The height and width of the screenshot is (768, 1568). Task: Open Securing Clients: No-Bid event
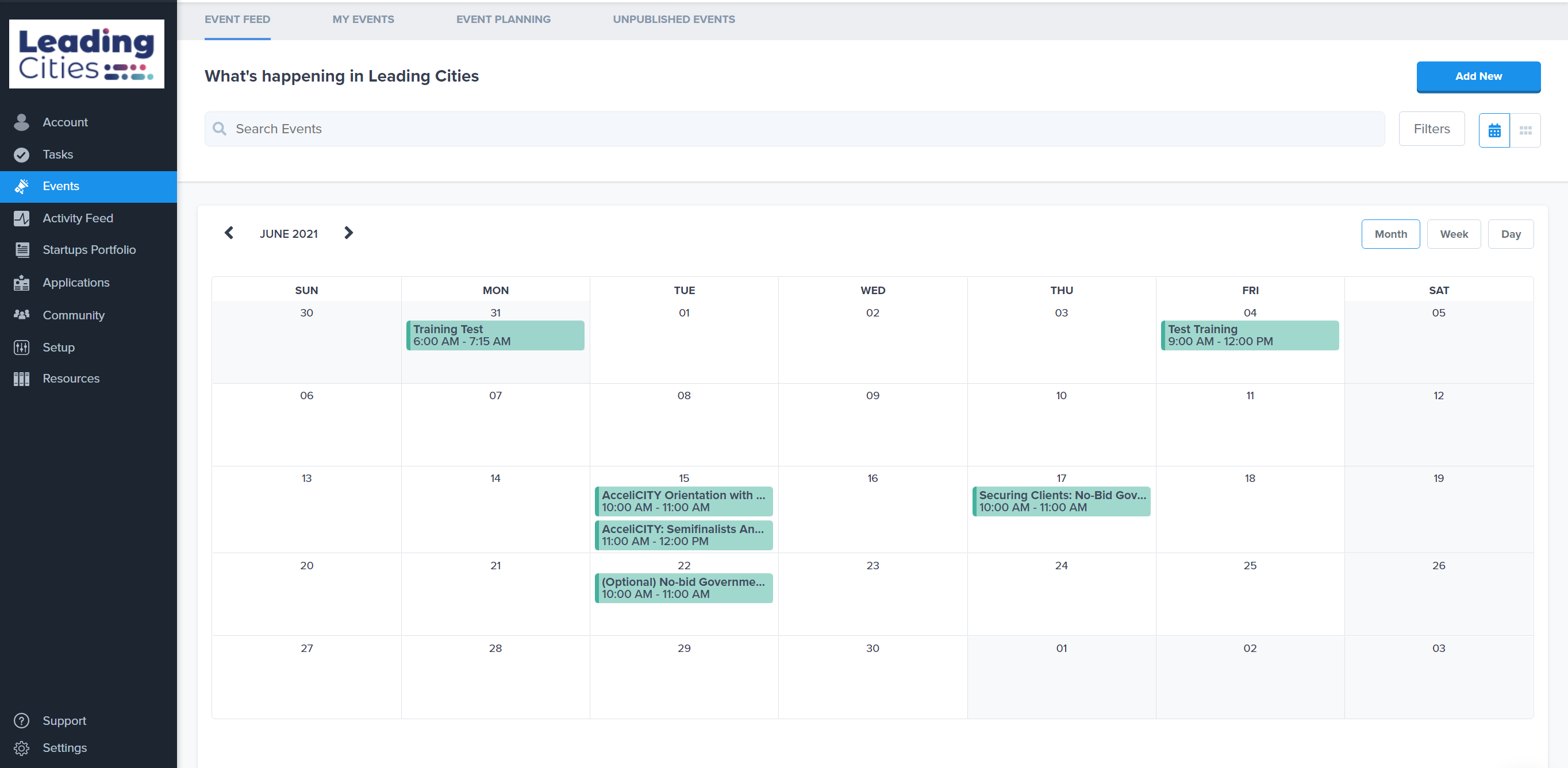(1061, 501)
